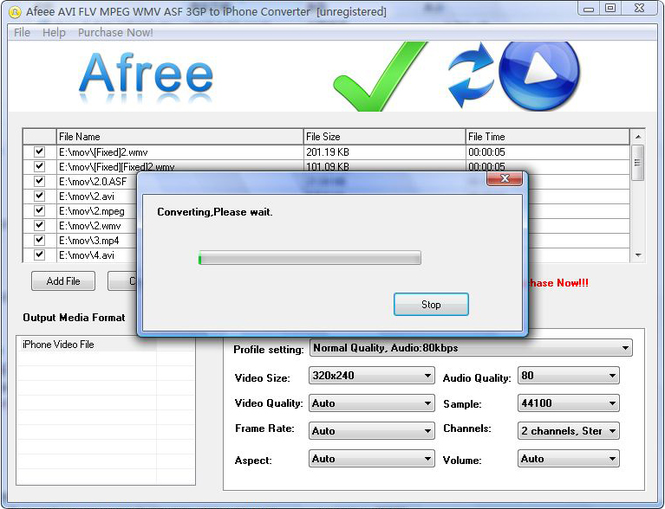The image size is (665, 509).
Task: Open the Sample rate dropdown
Action: (x=568, y=403)
